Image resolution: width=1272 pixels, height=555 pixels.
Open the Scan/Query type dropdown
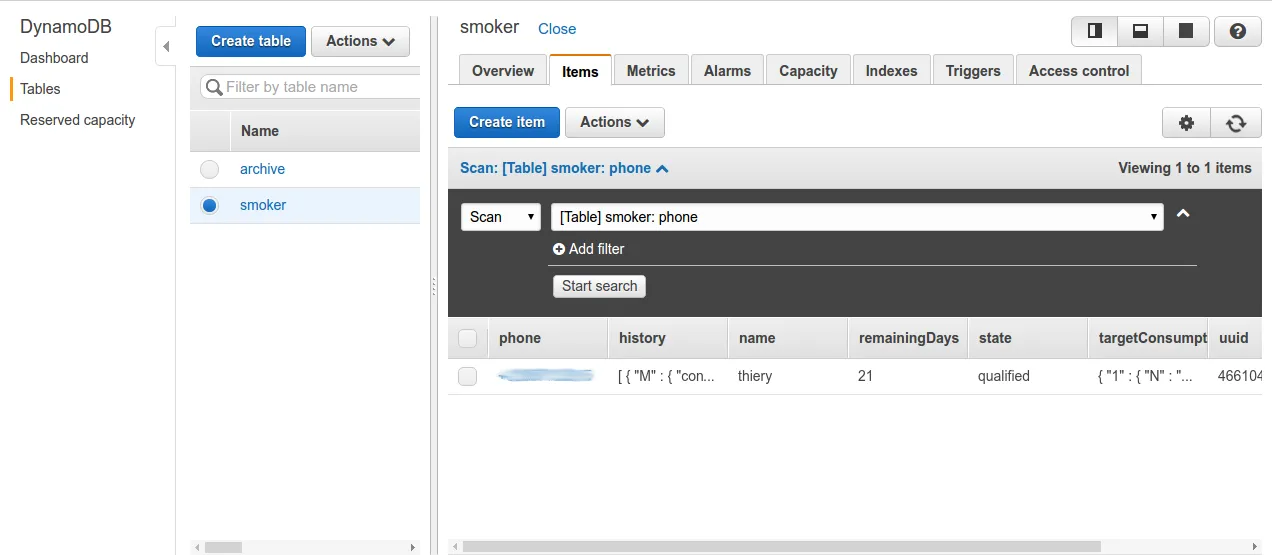tap(501, 217)
